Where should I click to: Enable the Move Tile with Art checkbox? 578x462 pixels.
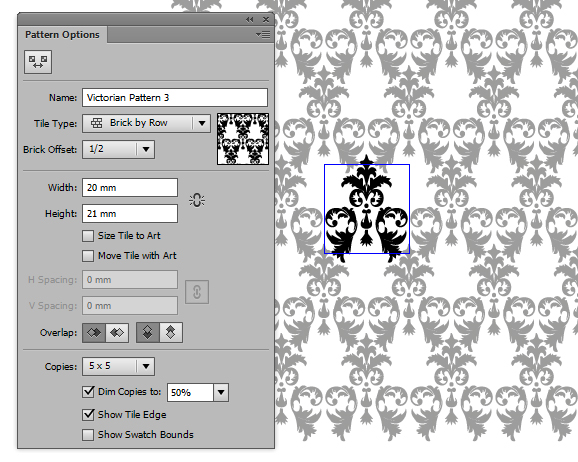point(88,256)
